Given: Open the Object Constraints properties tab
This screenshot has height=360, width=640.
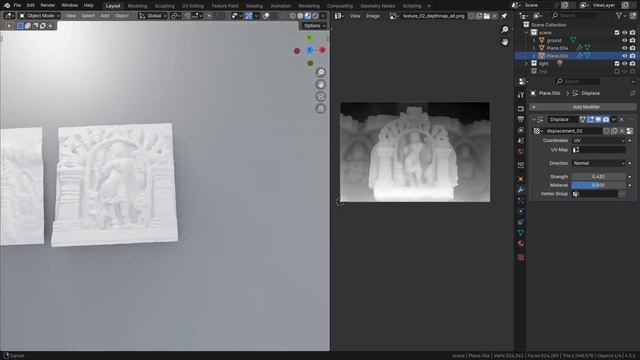Looking at the screenshot, I should [520, 222].
